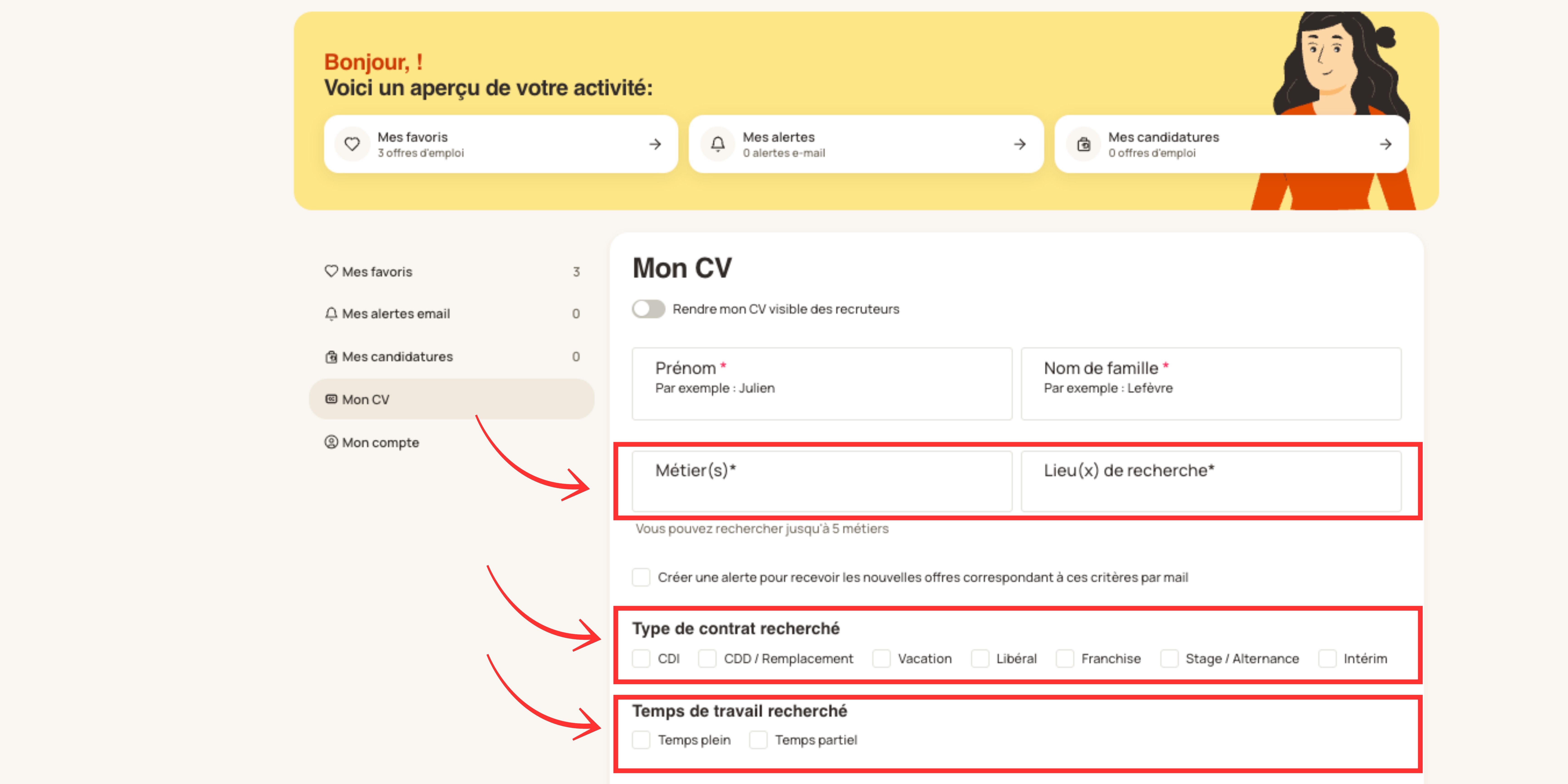Select Mon CV in the sidebar
The height and width of the screenshot is (784, 1568).
452,399
